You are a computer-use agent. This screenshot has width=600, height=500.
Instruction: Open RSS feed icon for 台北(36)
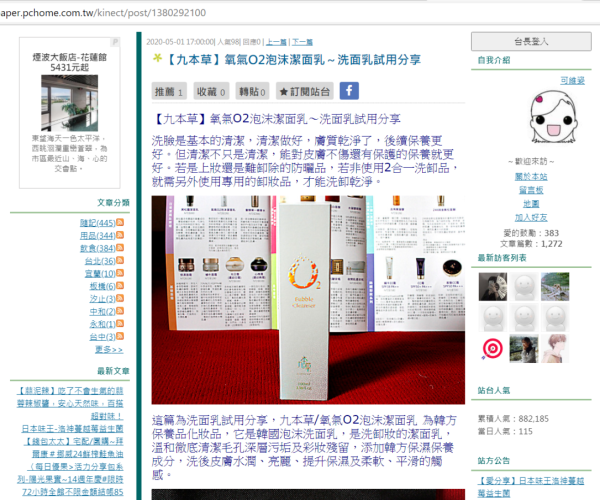click(120, 260)
